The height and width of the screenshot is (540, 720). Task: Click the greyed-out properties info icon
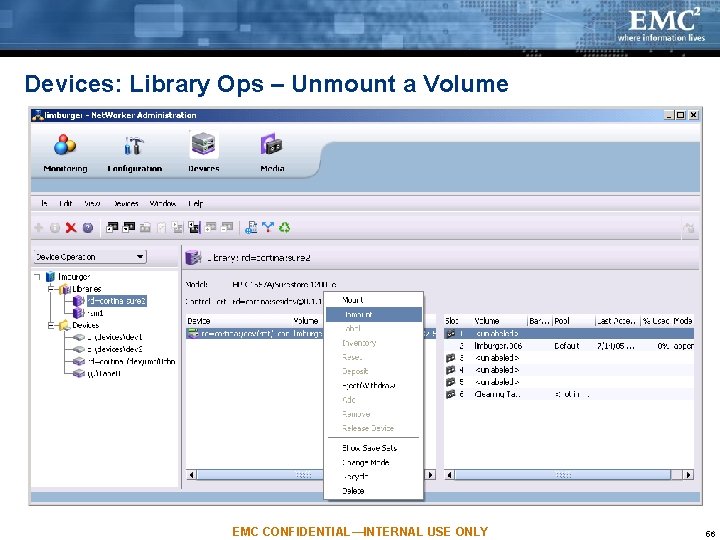click(55, 228)
